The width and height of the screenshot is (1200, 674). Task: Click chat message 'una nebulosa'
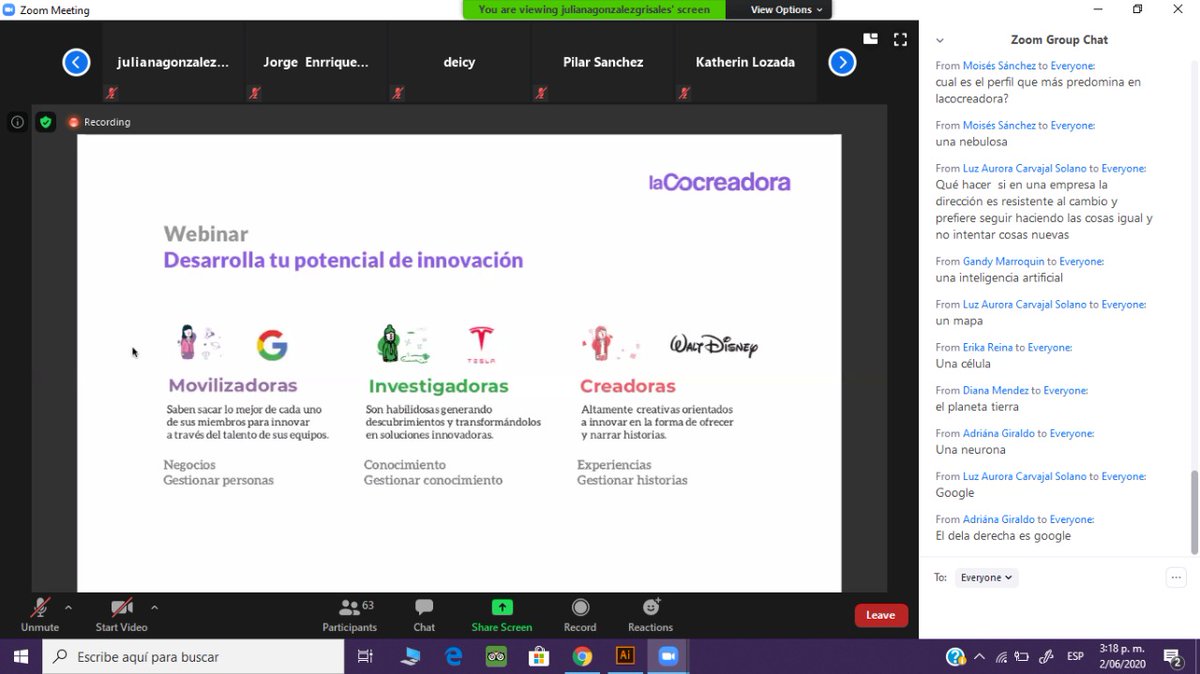[x=972, y=142]
